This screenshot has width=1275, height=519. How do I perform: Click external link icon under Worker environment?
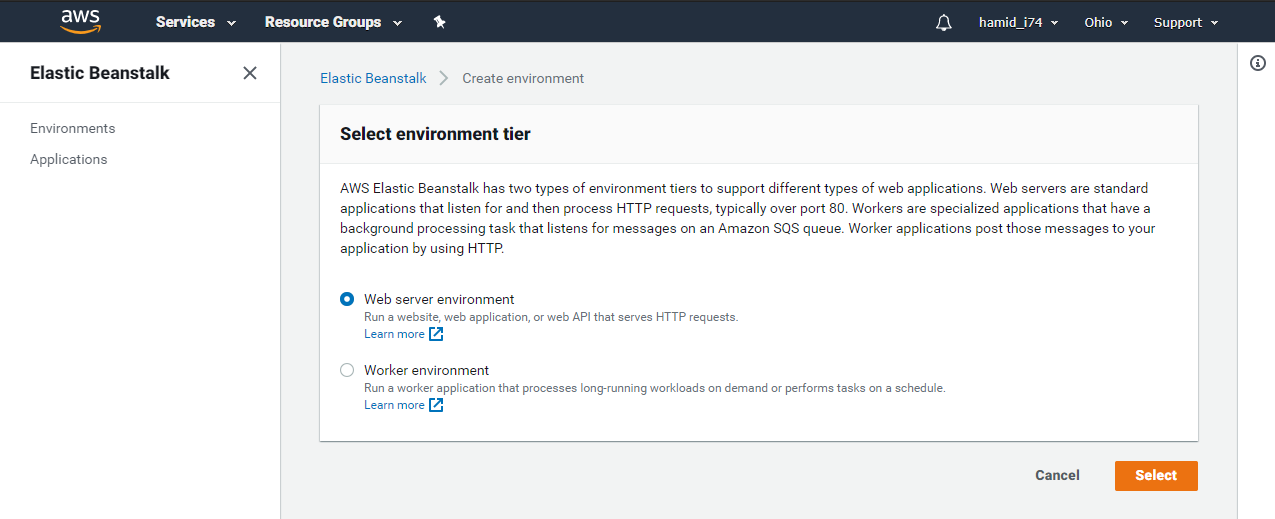(436, 405)
